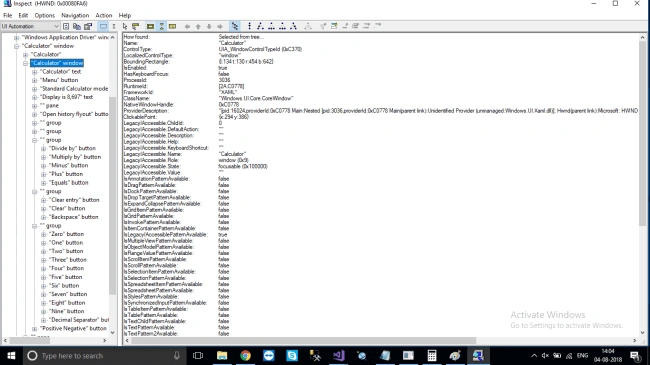Screen dimensions: 650x365
Task: Select the "Decimal Separator" button tree item
Action: point(79,320)
